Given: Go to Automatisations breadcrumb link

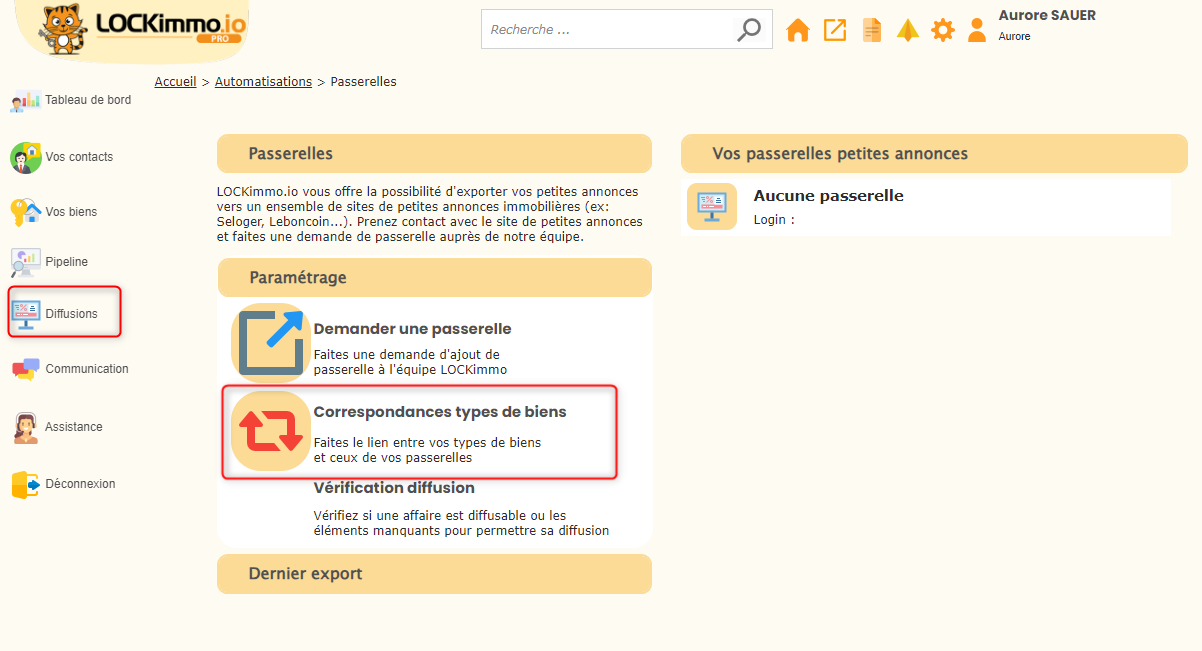Looking at the screenshot, I should pyautogui.click(x=263, y=81).
